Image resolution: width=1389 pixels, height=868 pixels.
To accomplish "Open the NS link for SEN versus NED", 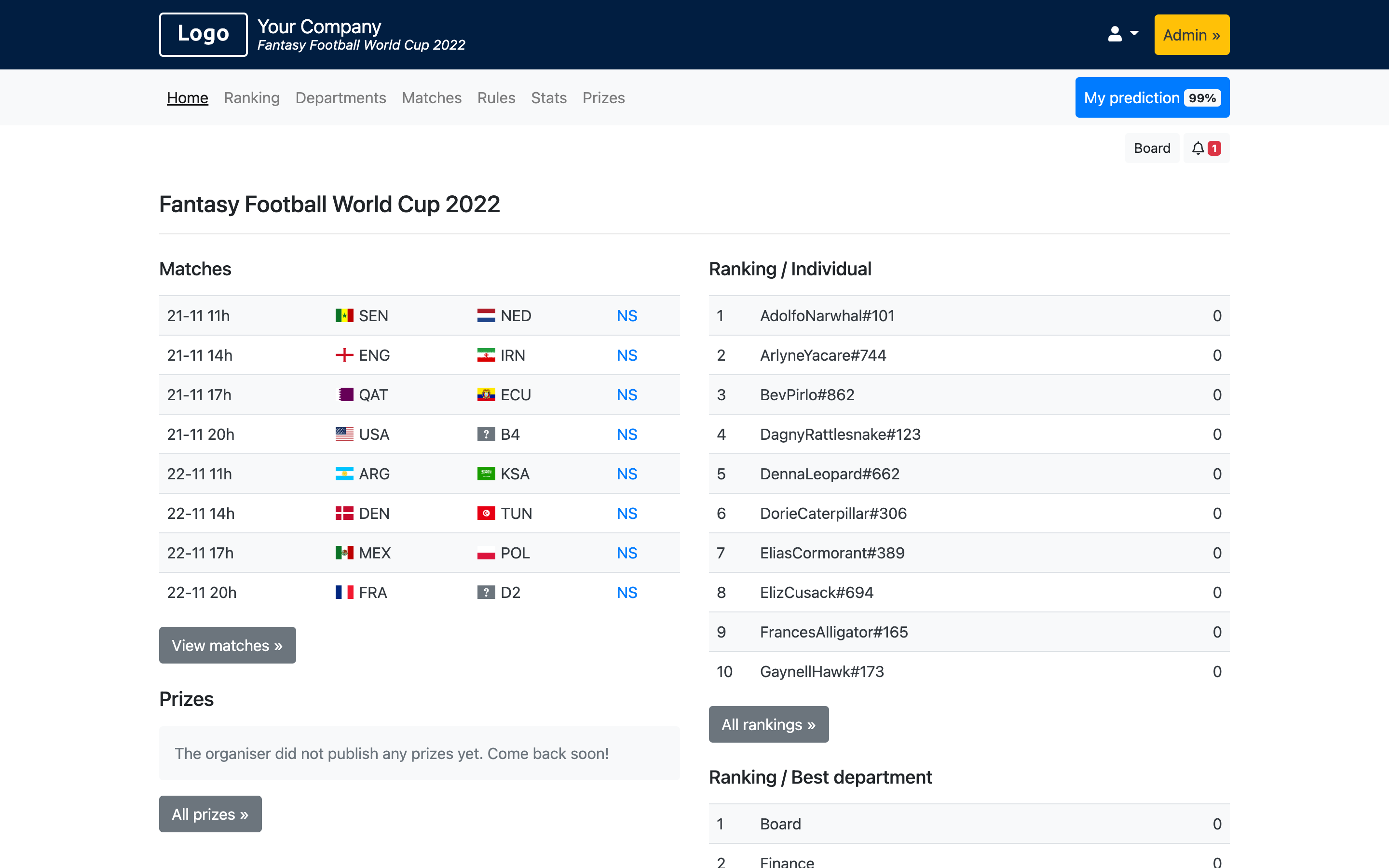I will coord(627,315).
